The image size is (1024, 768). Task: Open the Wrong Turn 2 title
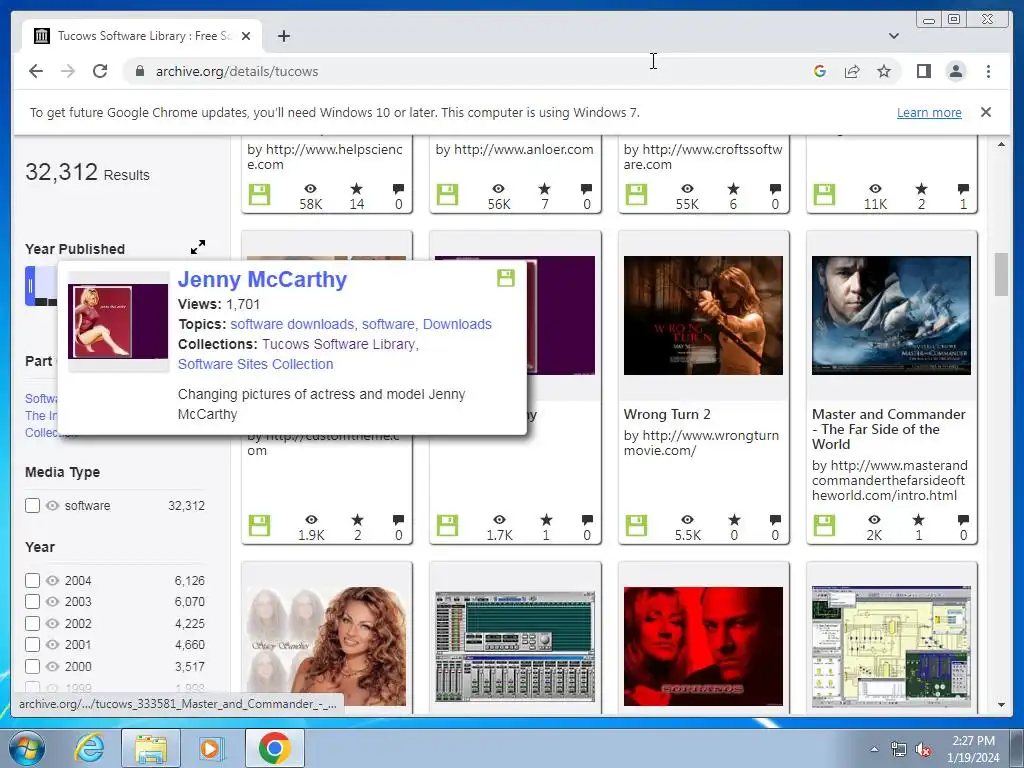tap(667, 415)
